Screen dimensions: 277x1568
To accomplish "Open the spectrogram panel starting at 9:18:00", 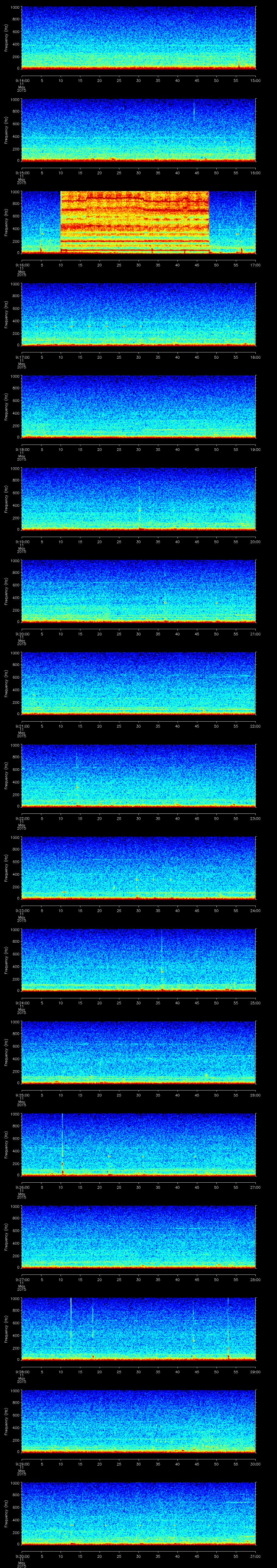I will (x=138, y=407).
